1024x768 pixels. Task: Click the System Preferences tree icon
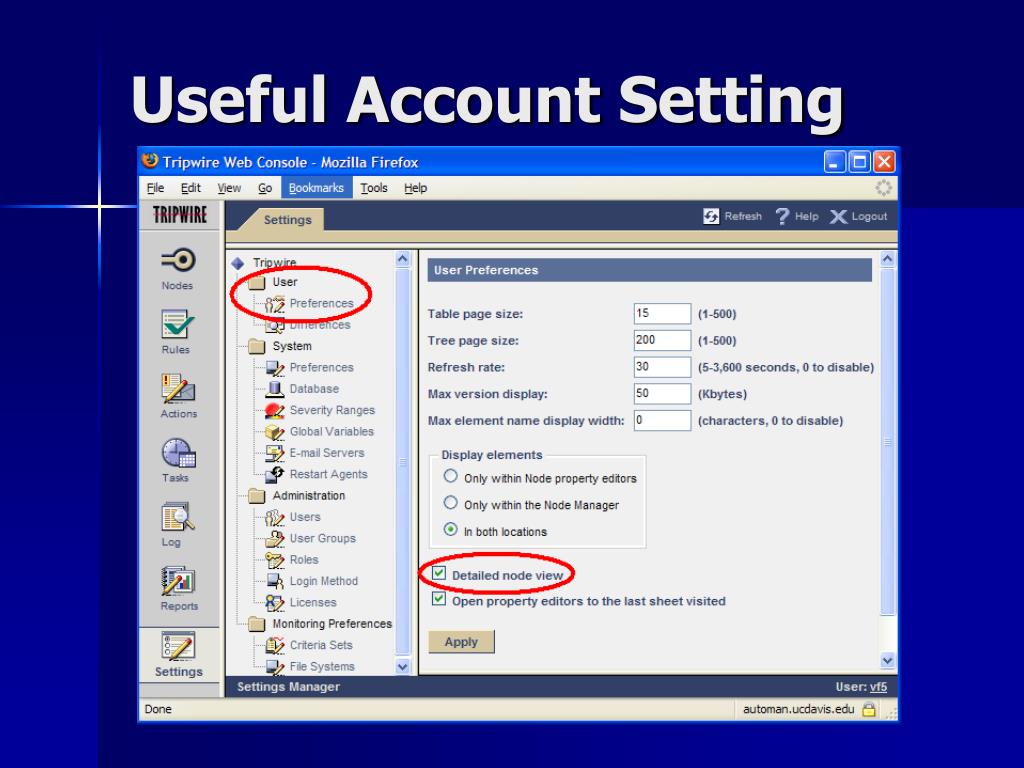click(275, 368)
